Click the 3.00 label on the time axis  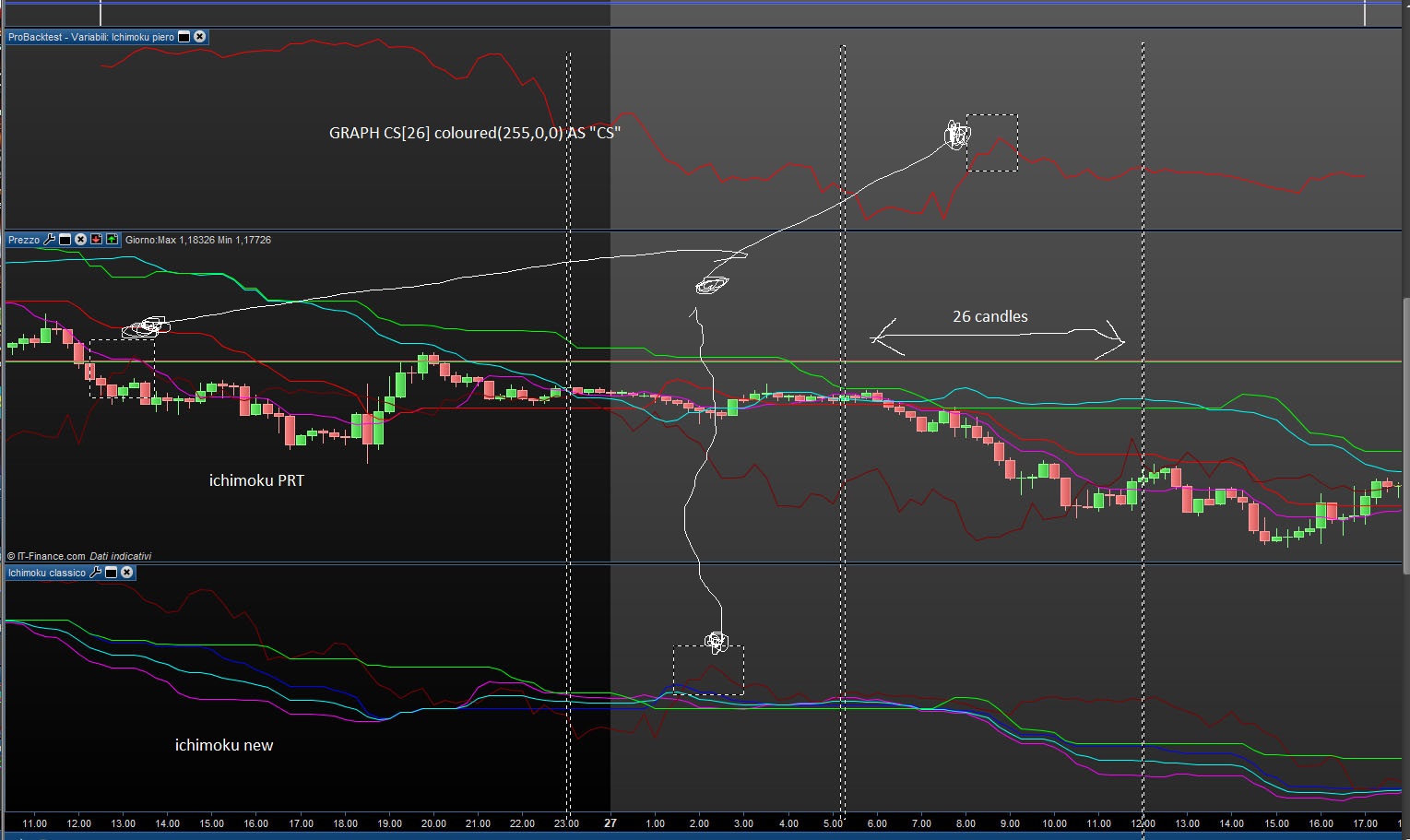[743, 823]
